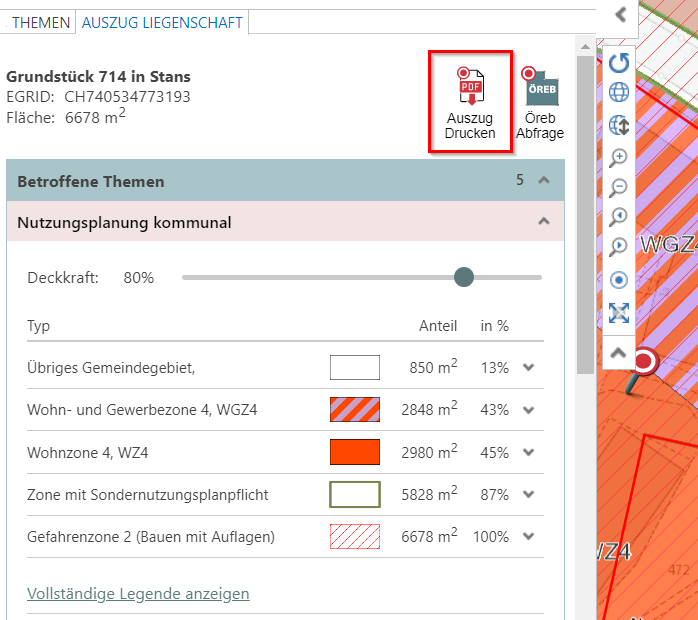Image resolution: width=698 pixels, height=620 pixels.
Task: Open the Vollständige Legende anzeigen link
Action: 138,594
